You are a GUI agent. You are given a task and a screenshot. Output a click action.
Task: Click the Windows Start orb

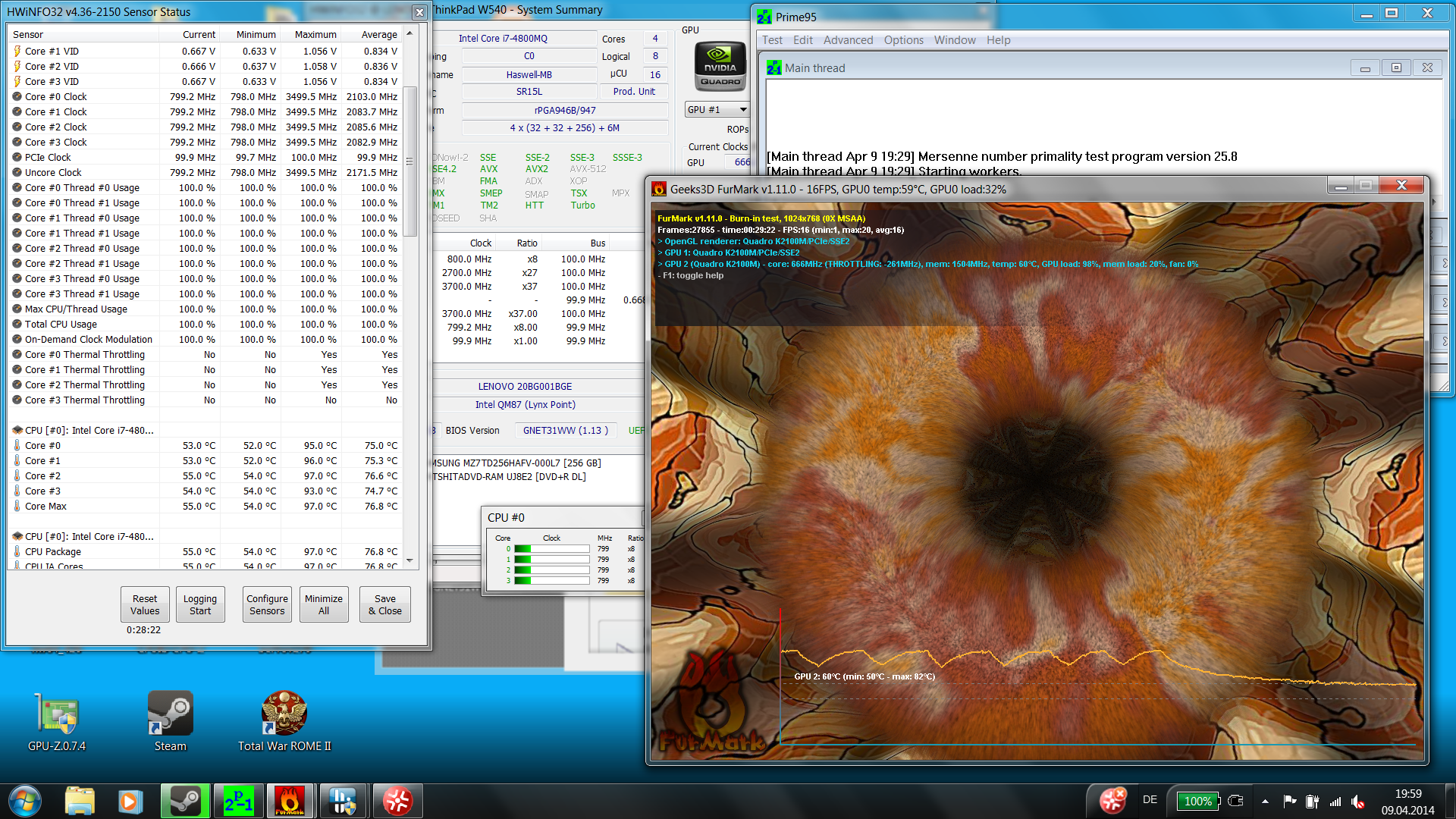click(x=25, y=801)
